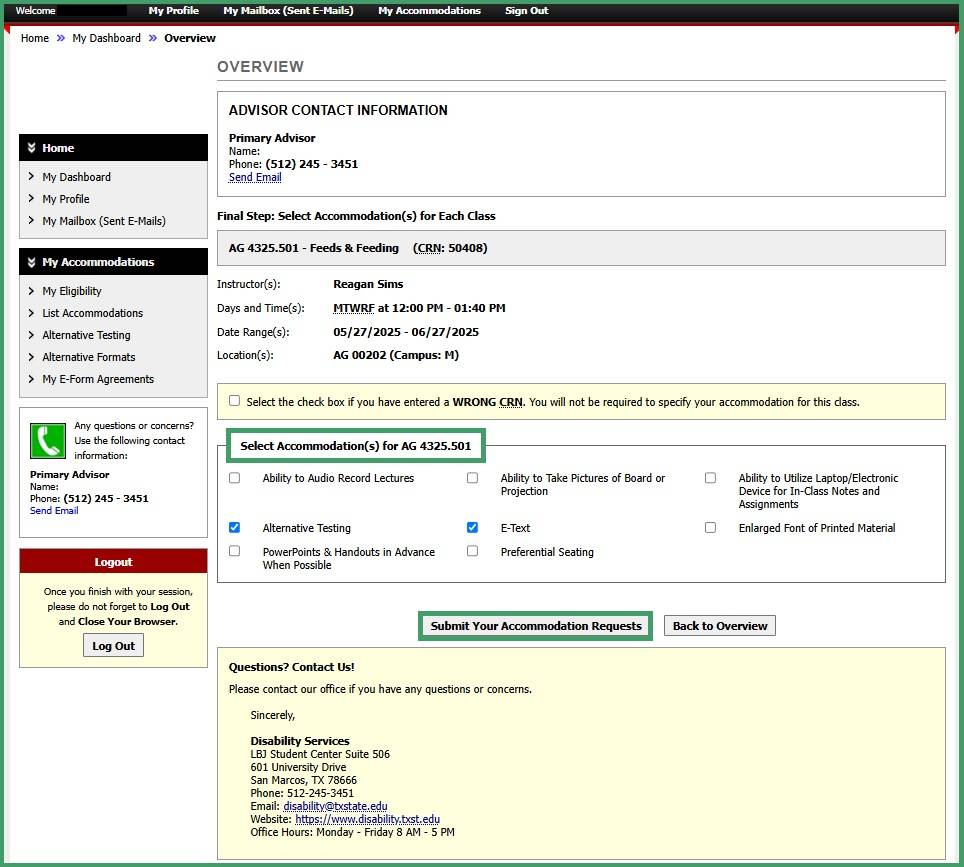Open My Profile in top navigation bar

[x=173, y=10]
